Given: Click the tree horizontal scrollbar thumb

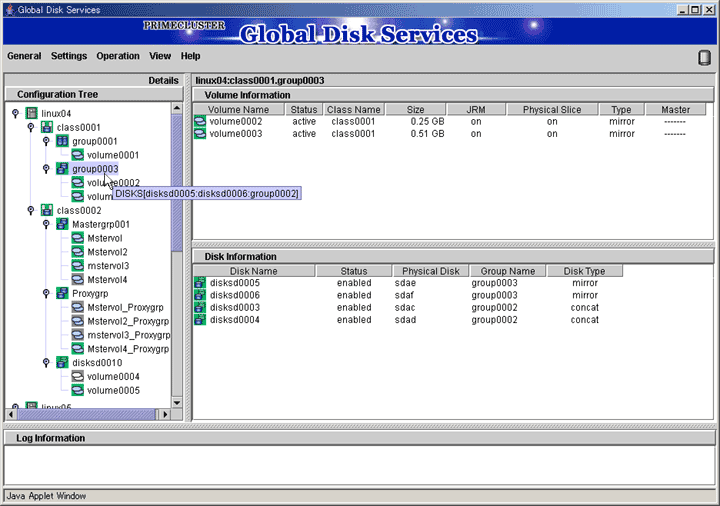Looking at the screenshot, I should coord(87,414).
